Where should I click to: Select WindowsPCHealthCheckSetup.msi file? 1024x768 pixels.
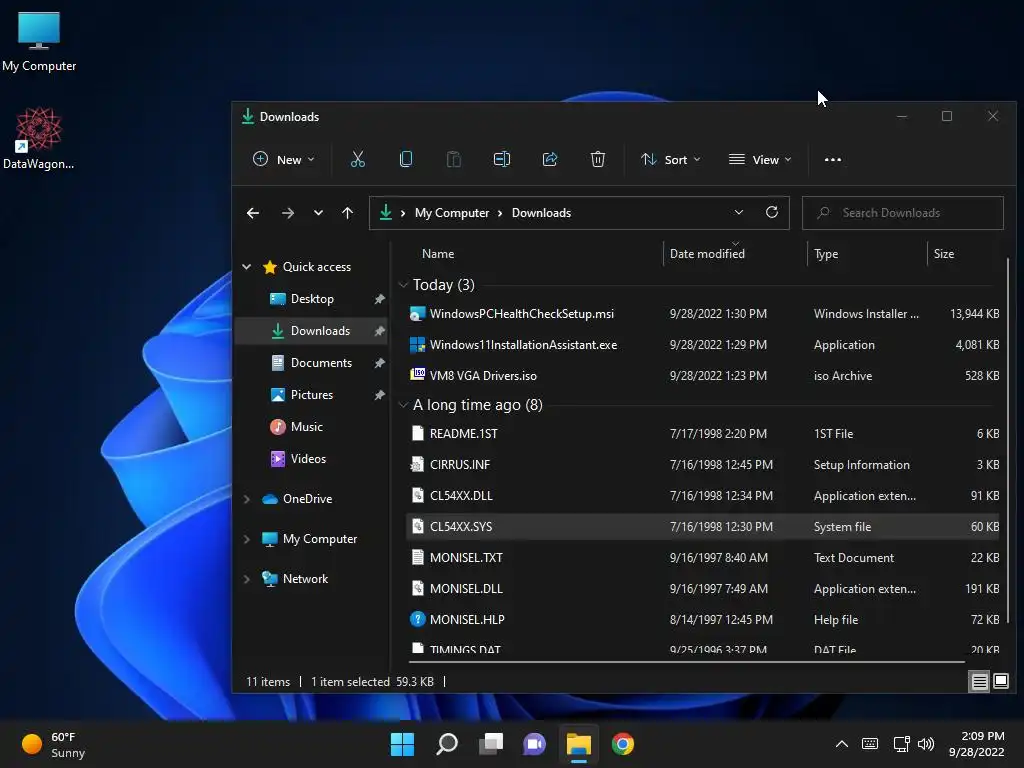(x=703, y=313)
